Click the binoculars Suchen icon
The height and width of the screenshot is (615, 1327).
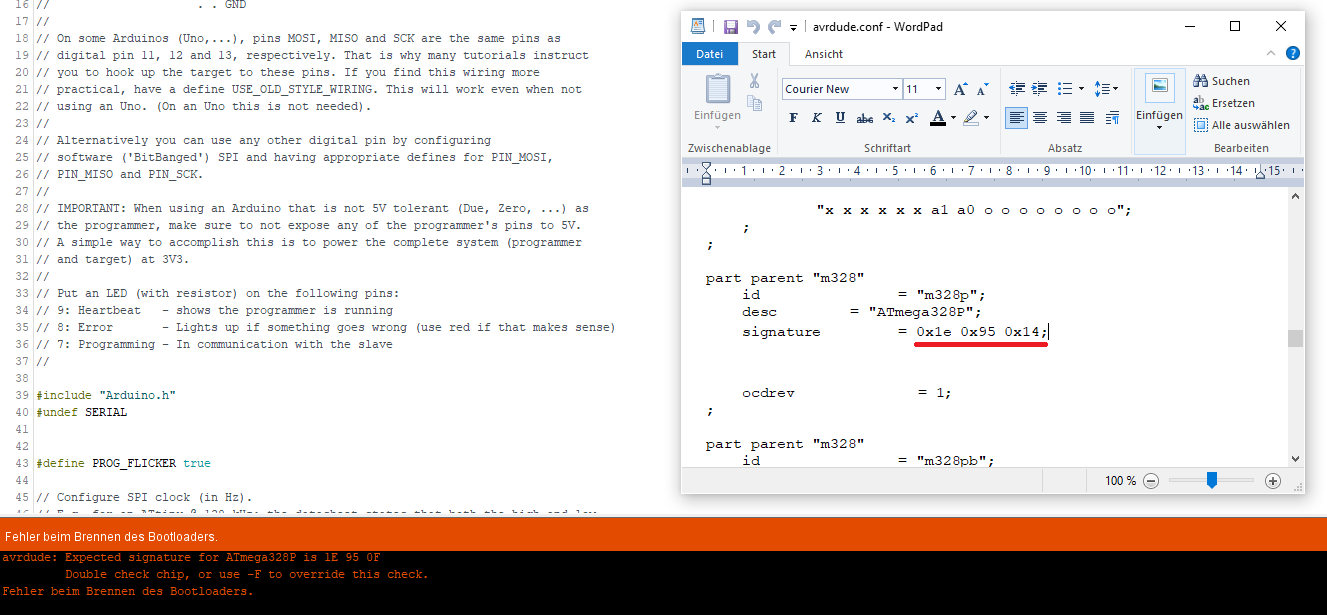tap(1201, 81)
